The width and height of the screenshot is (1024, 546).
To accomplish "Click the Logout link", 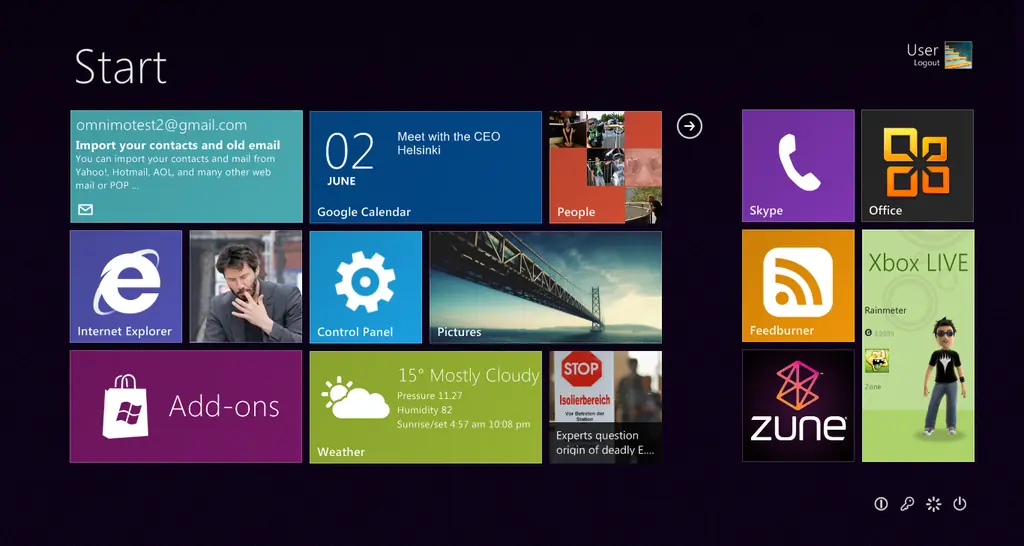I will (x=926, y=63).
